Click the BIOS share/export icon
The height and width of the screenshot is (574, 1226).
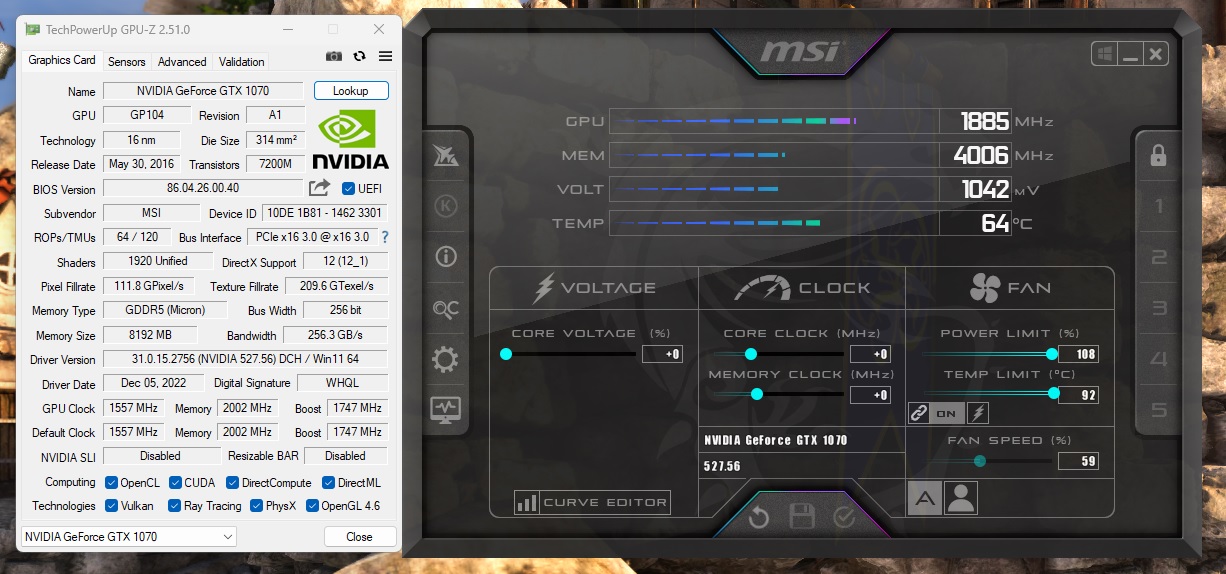click(x=319, y=188)
